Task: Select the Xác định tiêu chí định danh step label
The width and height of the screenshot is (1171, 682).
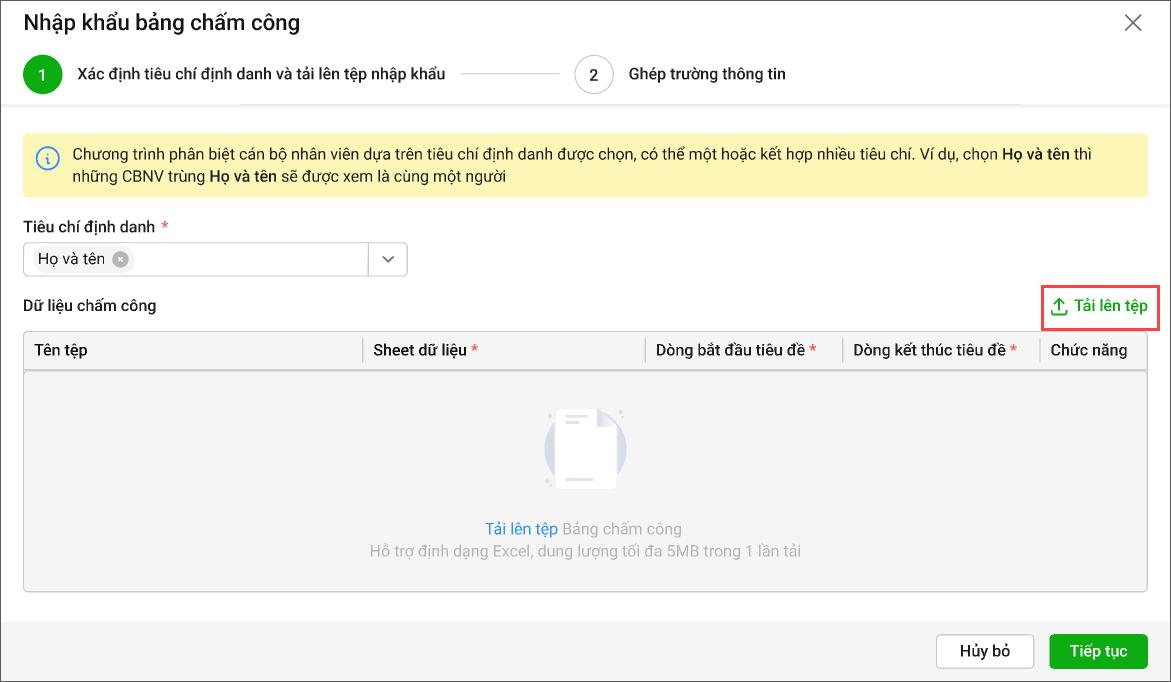Action: pyautogui.click(x=261, y=74)
